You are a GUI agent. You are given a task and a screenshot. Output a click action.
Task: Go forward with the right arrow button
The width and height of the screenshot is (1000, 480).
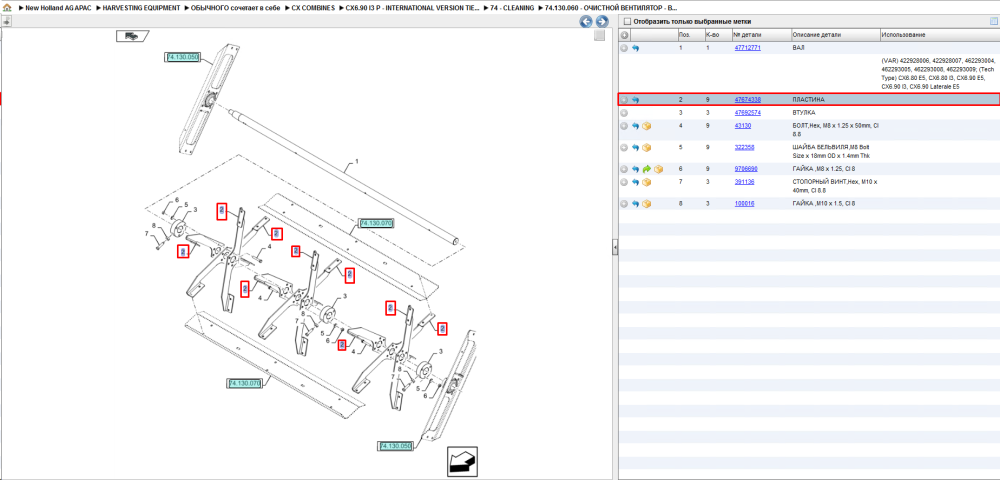pyautogui.click(x=601, y=22)
